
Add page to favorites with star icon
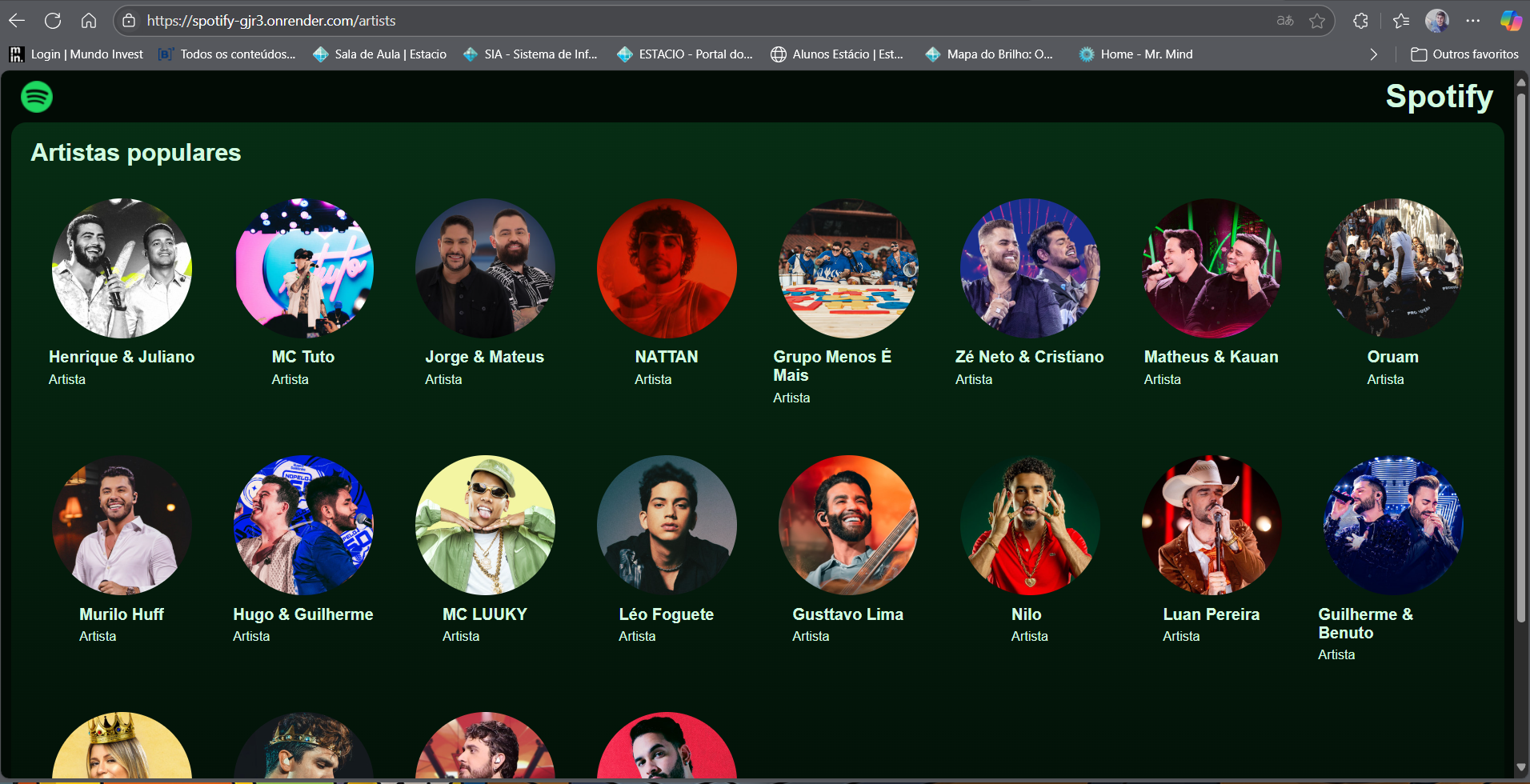click(x=1317, y=21)
